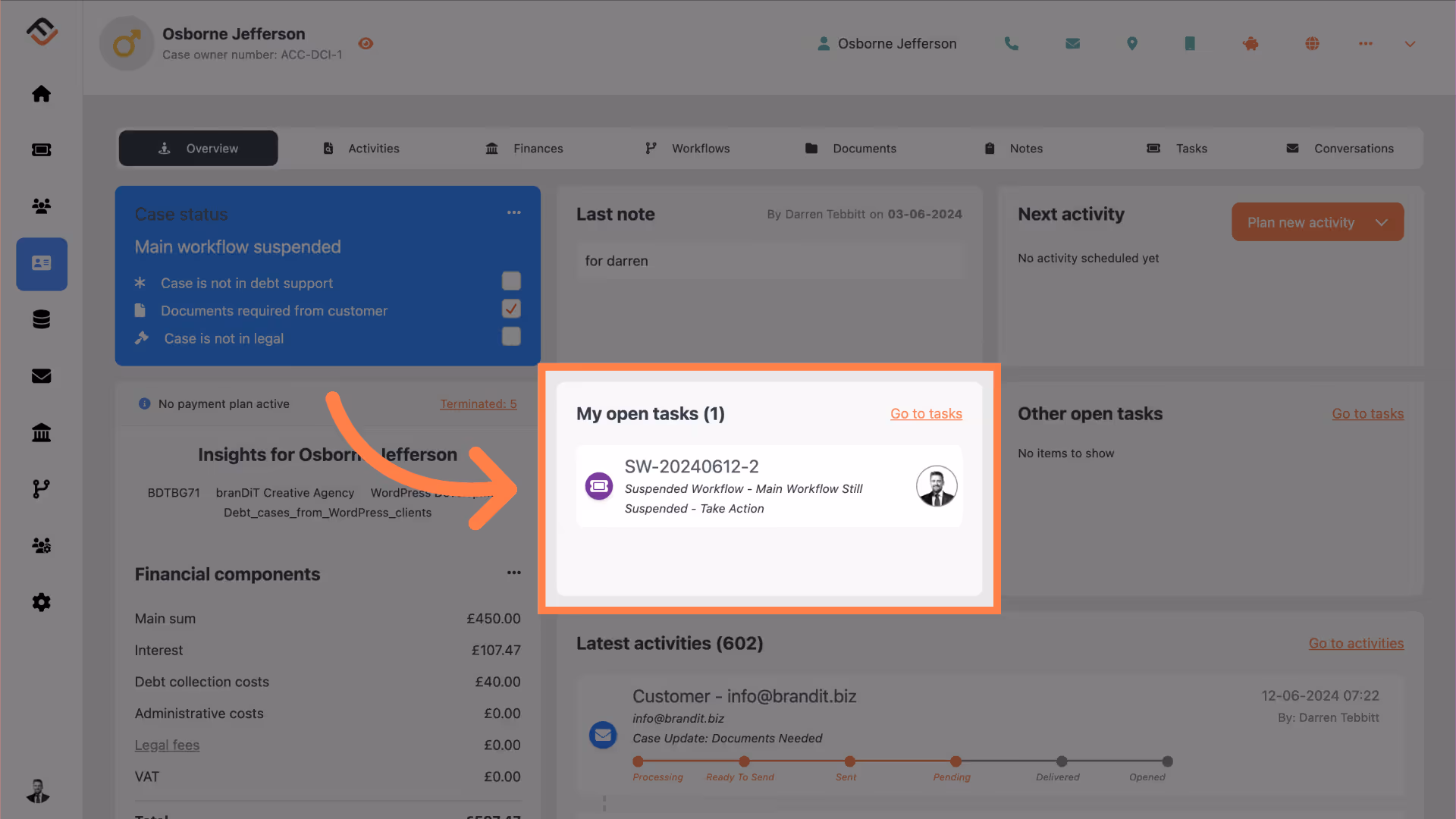Click the piggy bank icon
The image size is (1456, 819).
(x=1250, y=44)
